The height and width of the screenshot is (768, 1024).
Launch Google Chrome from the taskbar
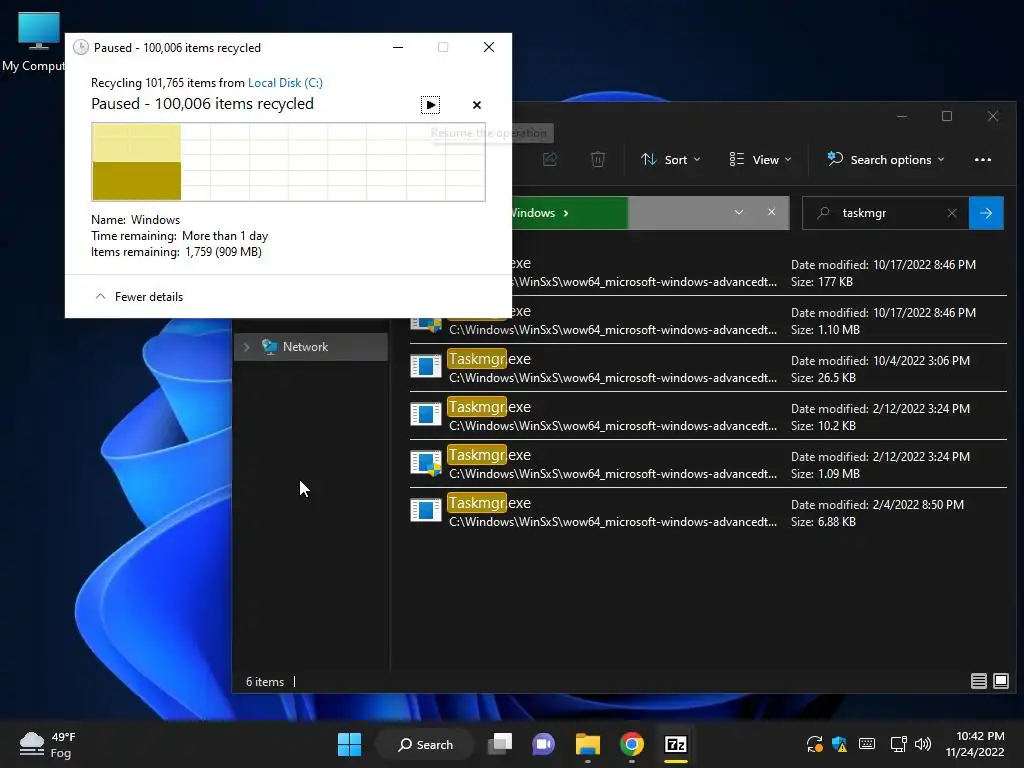(632, 744)
